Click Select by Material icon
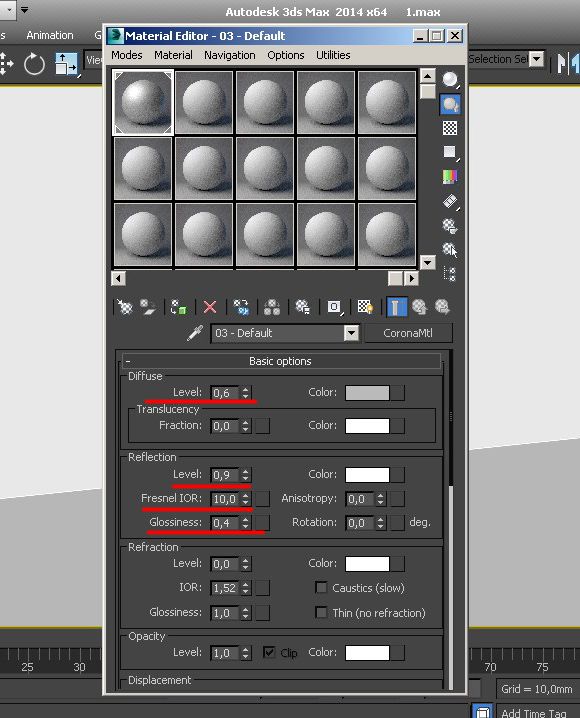Screen dimensions: 580x718 [x=450, y=250]
